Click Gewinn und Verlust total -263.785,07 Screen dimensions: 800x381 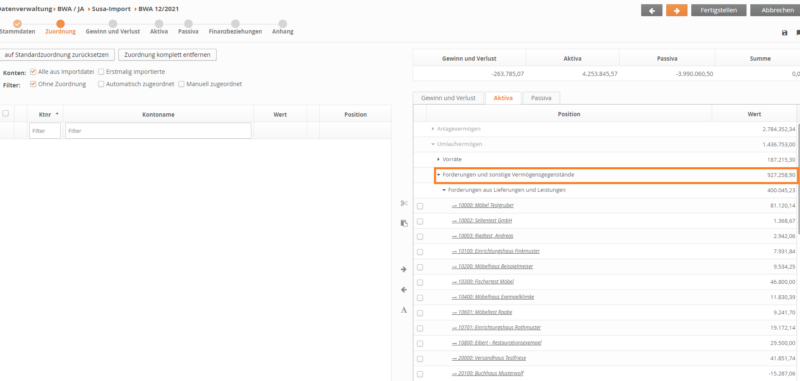pos(508,74)
